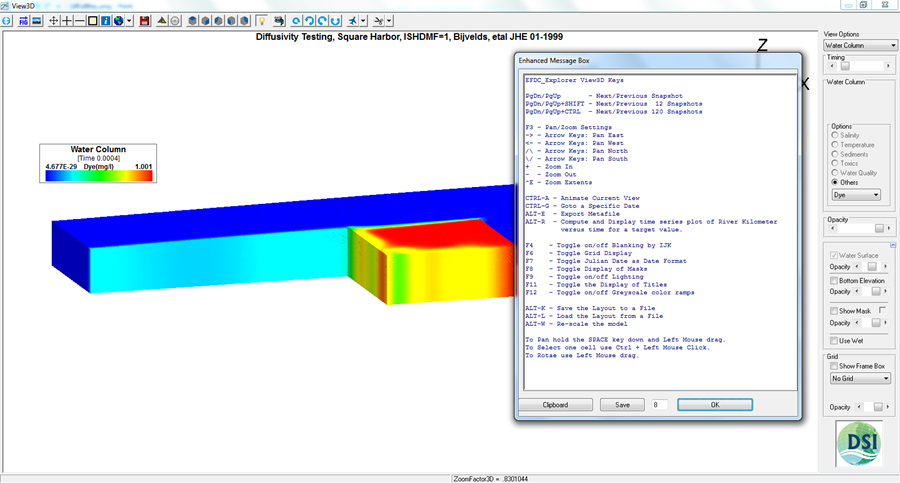Image resolution: width=900 pixels, height=483 pixels.
Task: Click the Clipboard button
Action: (555, 405)
